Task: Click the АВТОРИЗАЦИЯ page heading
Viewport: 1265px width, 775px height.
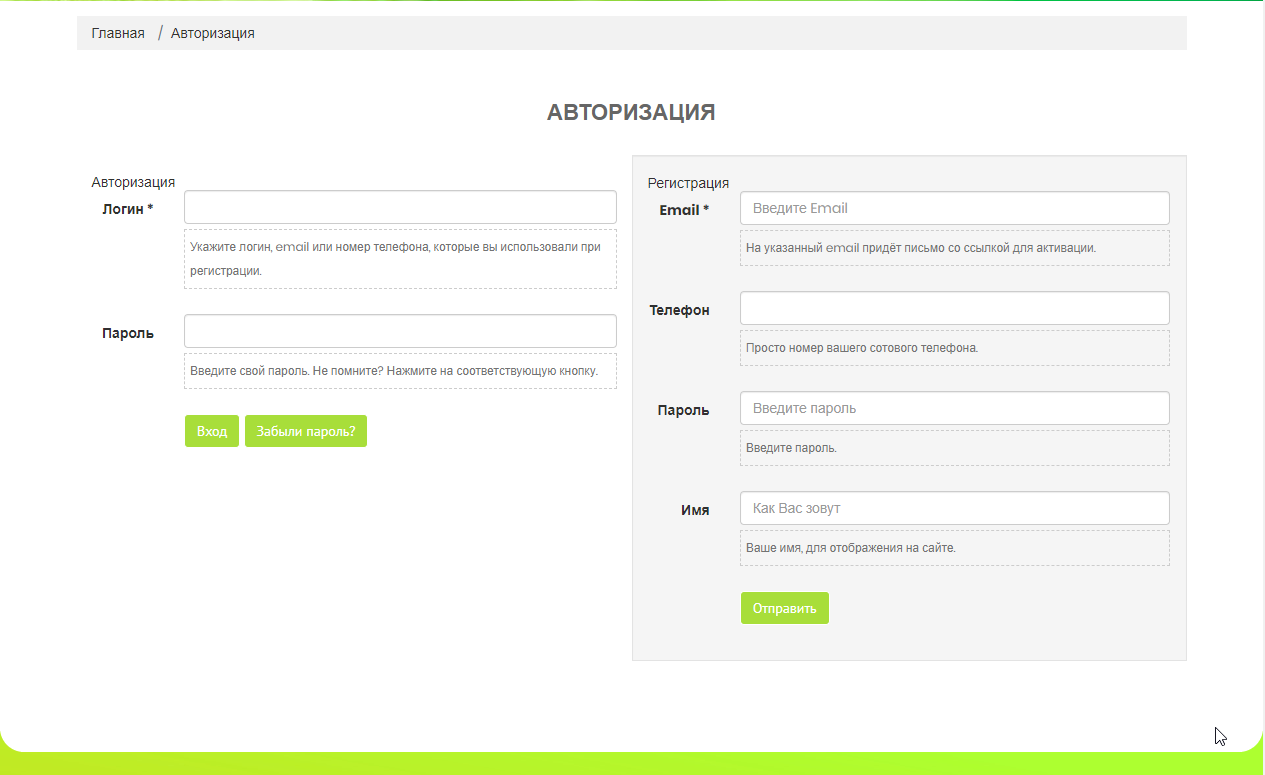Action: [x=631, y=113]
